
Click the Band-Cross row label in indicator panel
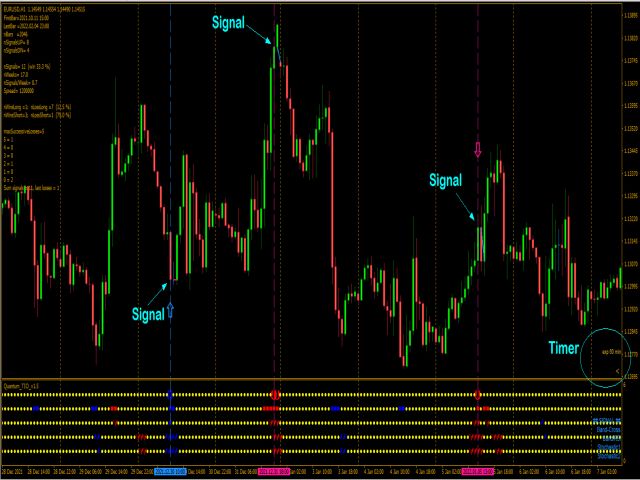point(609,430)
